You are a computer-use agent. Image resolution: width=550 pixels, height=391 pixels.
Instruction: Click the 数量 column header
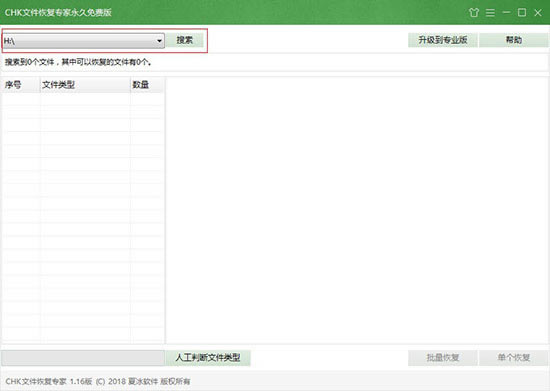click(147, 85)
